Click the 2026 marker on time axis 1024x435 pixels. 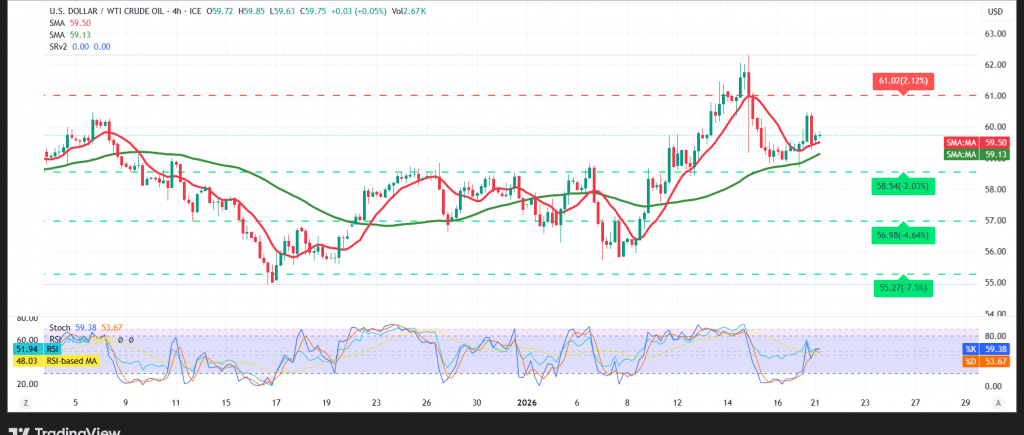coord(525,402)
